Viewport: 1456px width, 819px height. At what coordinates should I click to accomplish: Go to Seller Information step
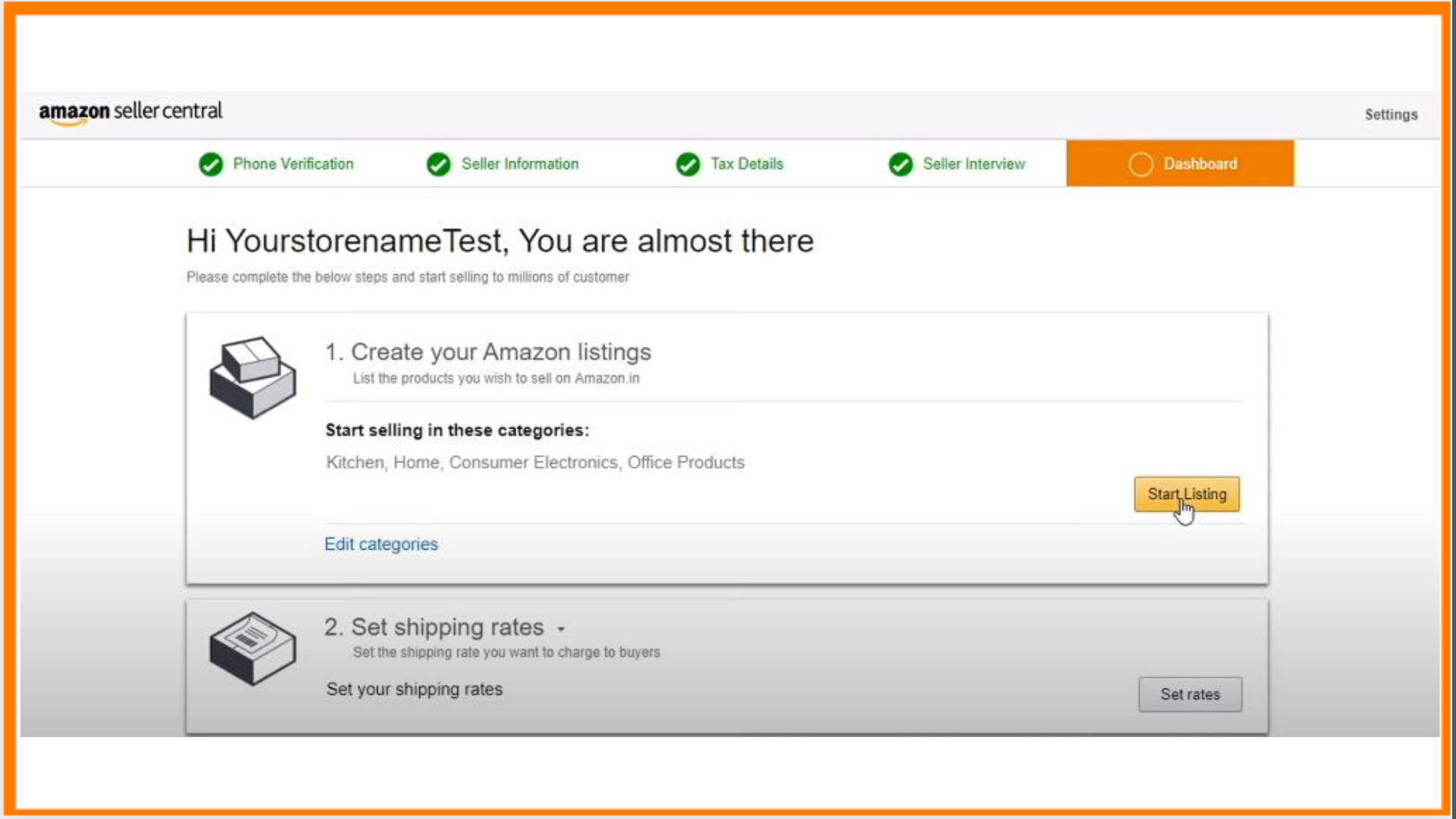(x=519, y=164)
